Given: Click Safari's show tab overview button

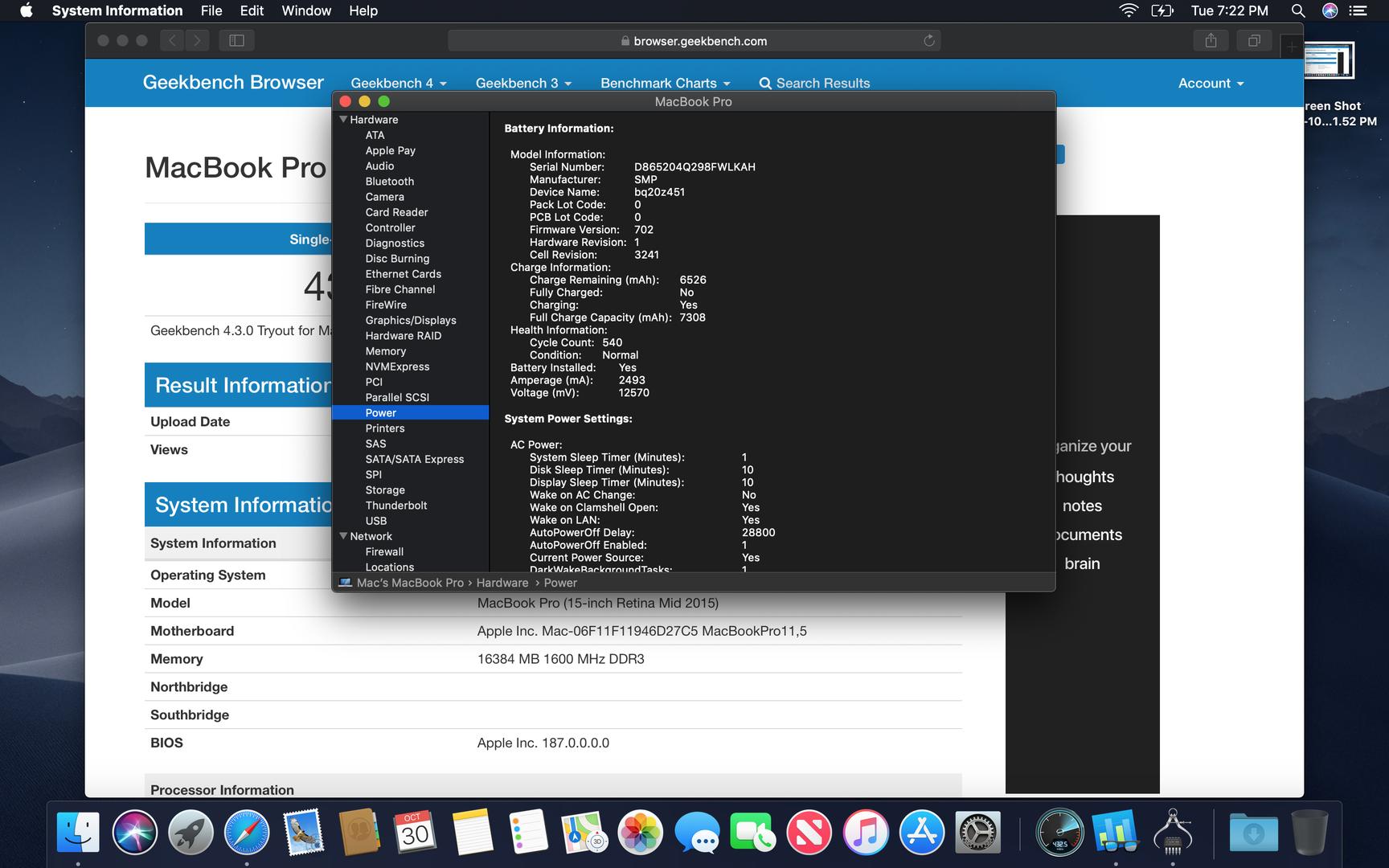Looking at the screenshot, I should point(1254,40).
